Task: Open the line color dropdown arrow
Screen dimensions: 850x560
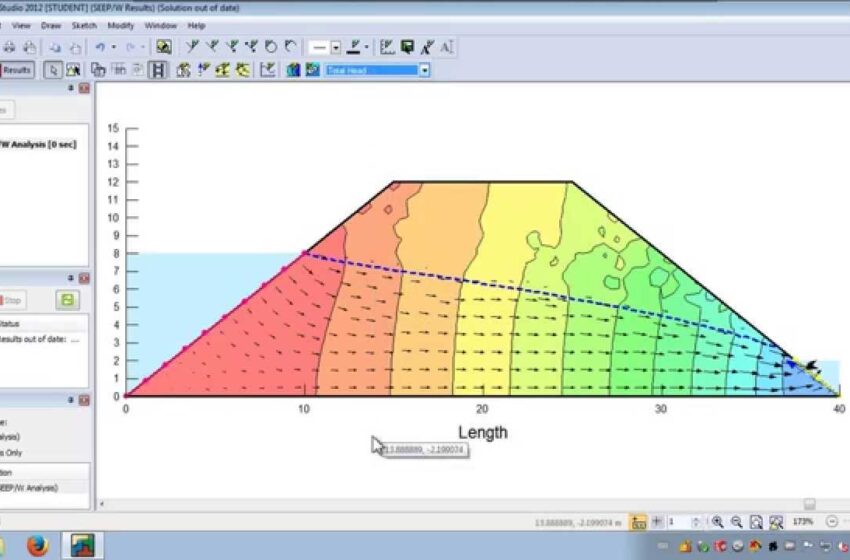Action: click(x=367, y=47)
